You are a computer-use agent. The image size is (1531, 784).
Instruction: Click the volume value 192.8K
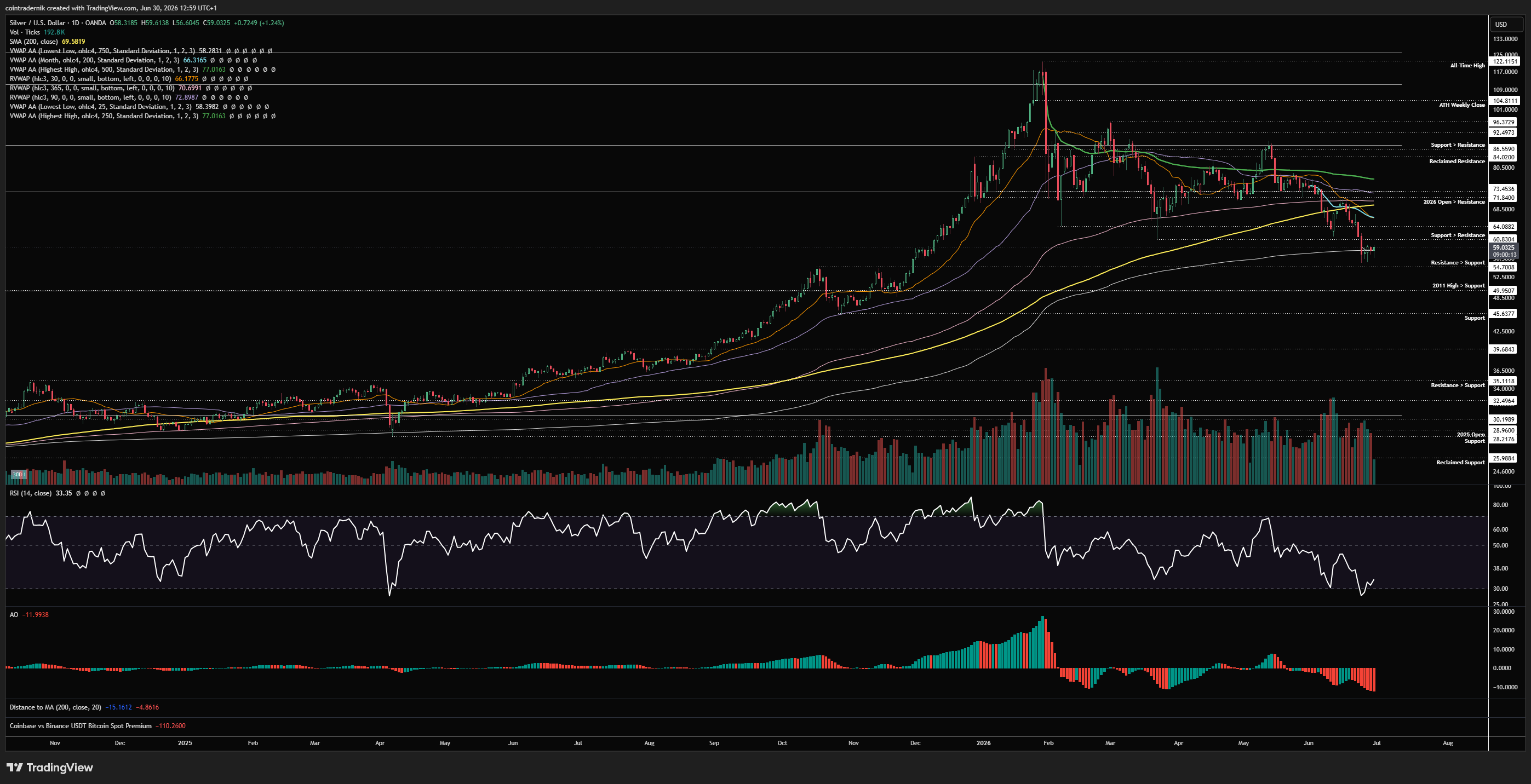click(x=54, y=32)
